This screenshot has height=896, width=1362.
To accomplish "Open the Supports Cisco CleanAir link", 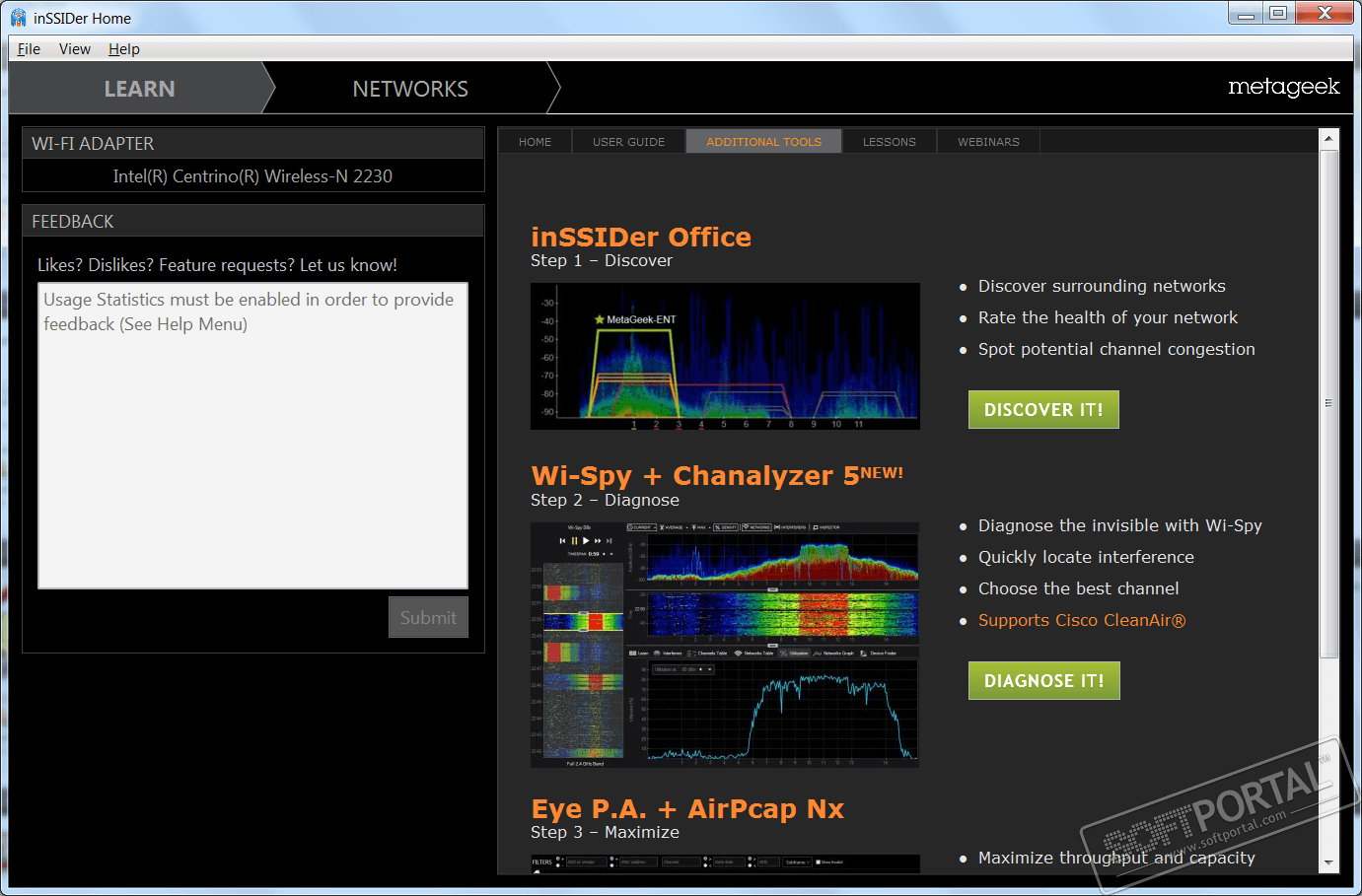I will coord(1082,620).
